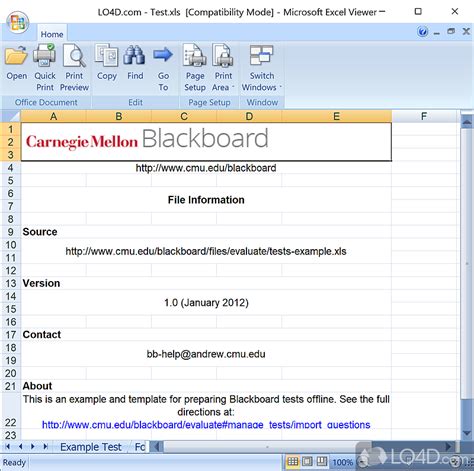474x471 pixels.
Task: Select row 21 header
Action: tap(11, 386)
